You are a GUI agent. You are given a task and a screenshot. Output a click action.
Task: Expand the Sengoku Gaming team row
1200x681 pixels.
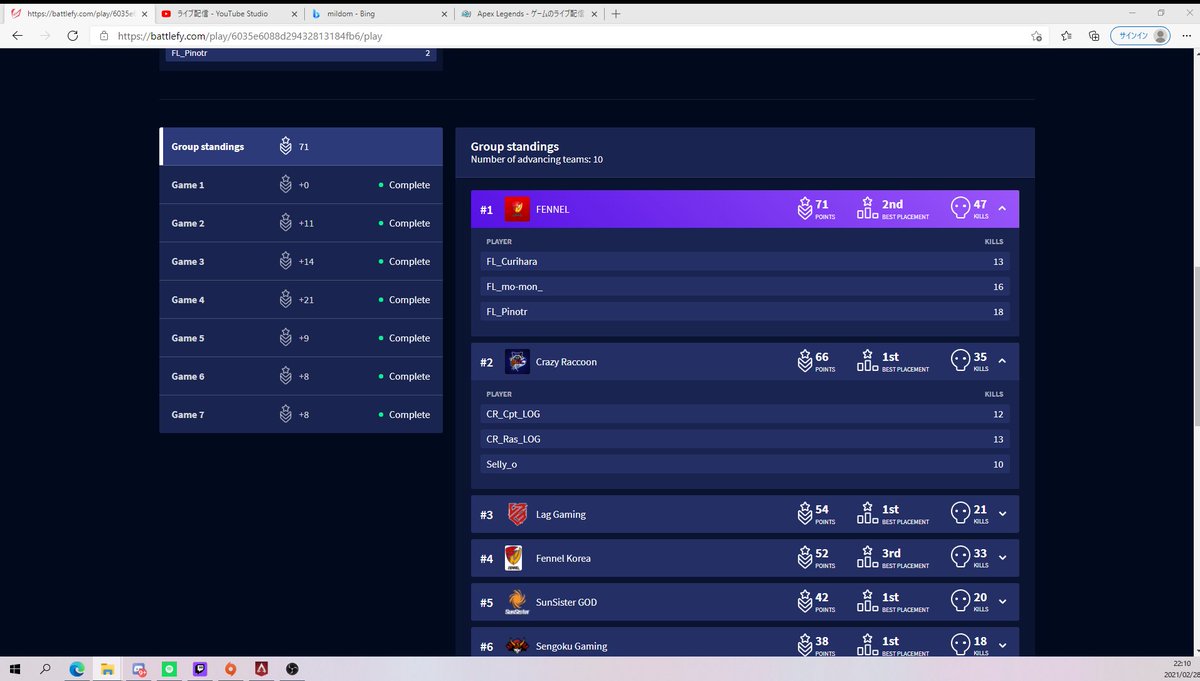pyautogui.click(x=1002, y=646)
